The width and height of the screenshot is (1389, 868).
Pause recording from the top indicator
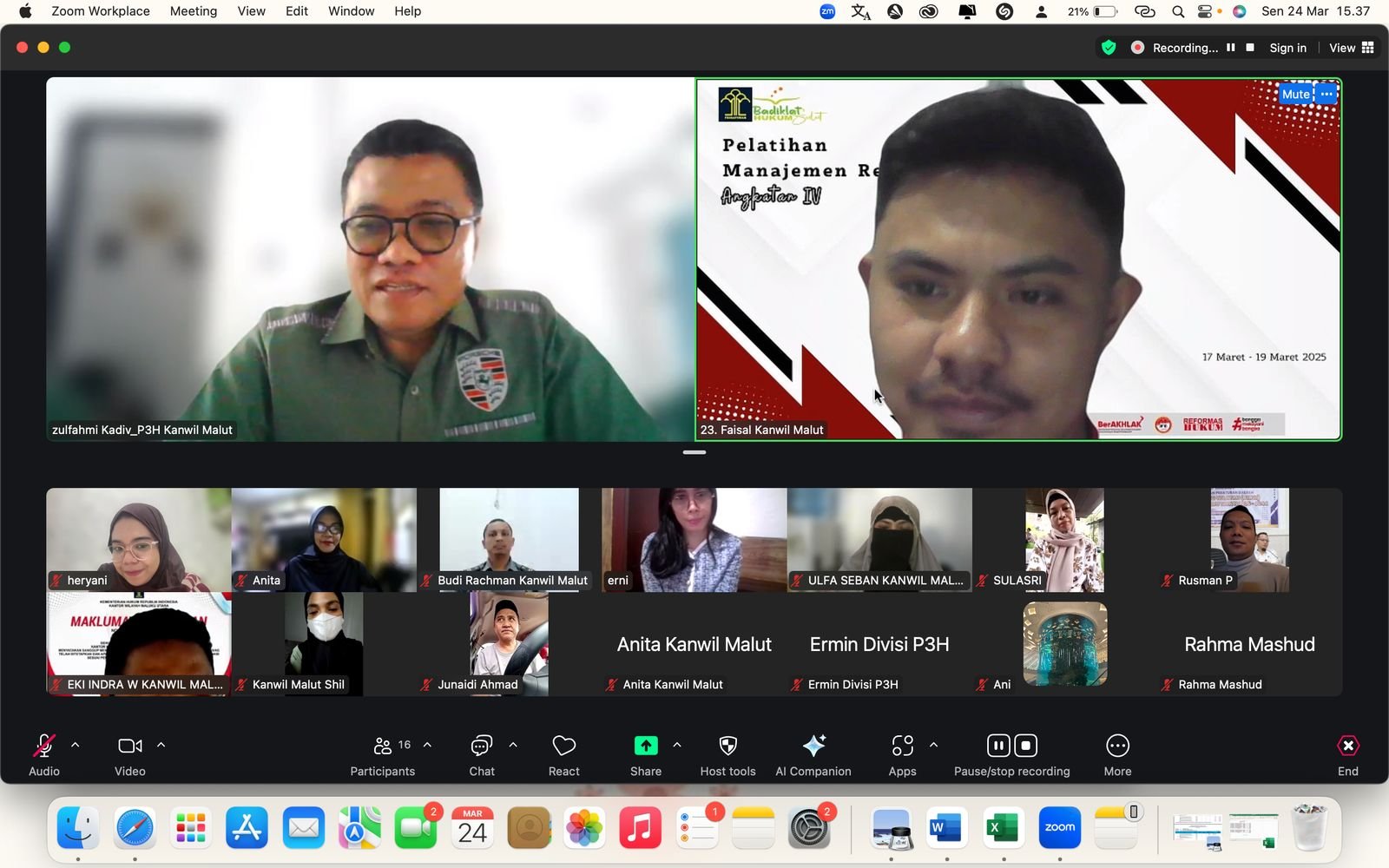(1230, 48)
